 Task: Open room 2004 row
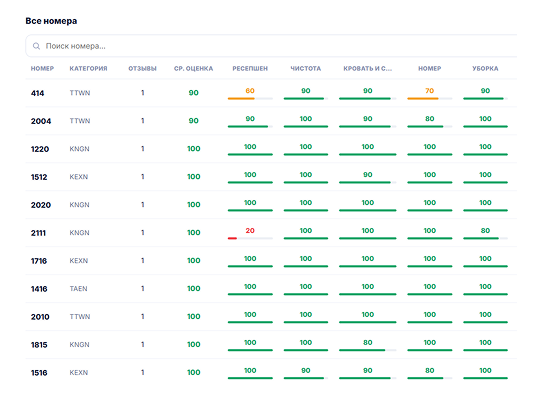pyautogui.click(x=271, y=121)
